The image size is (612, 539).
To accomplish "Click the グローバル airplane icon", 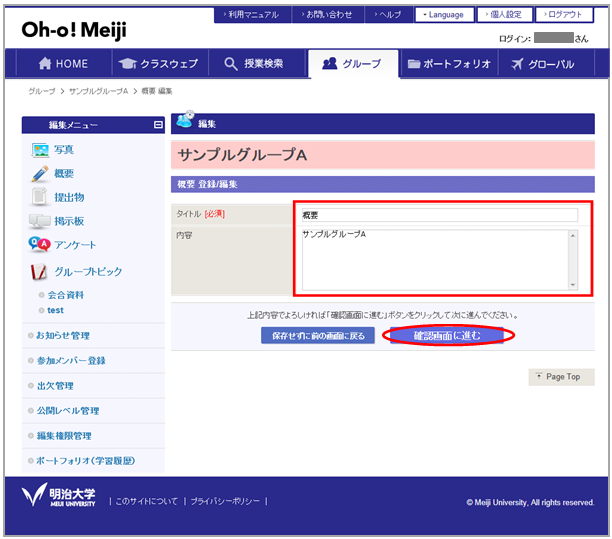I will point(517,64).
